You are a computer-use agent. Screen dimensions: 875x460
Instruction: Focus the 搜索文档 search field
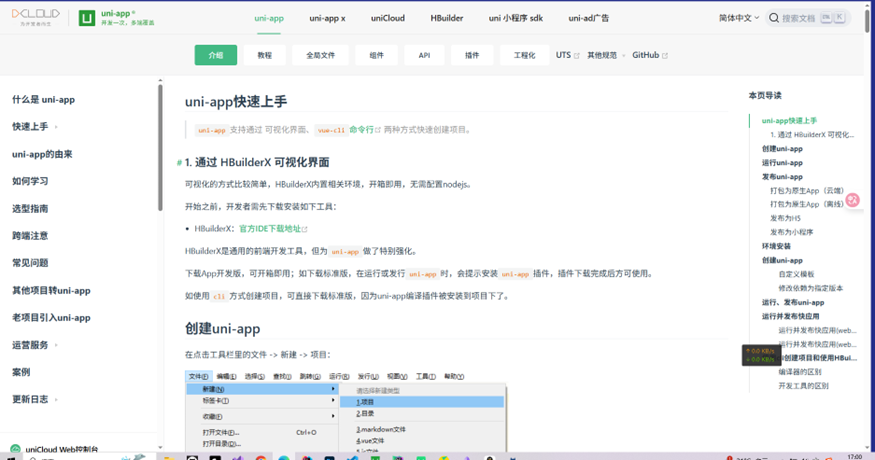(x=807, y=18)
